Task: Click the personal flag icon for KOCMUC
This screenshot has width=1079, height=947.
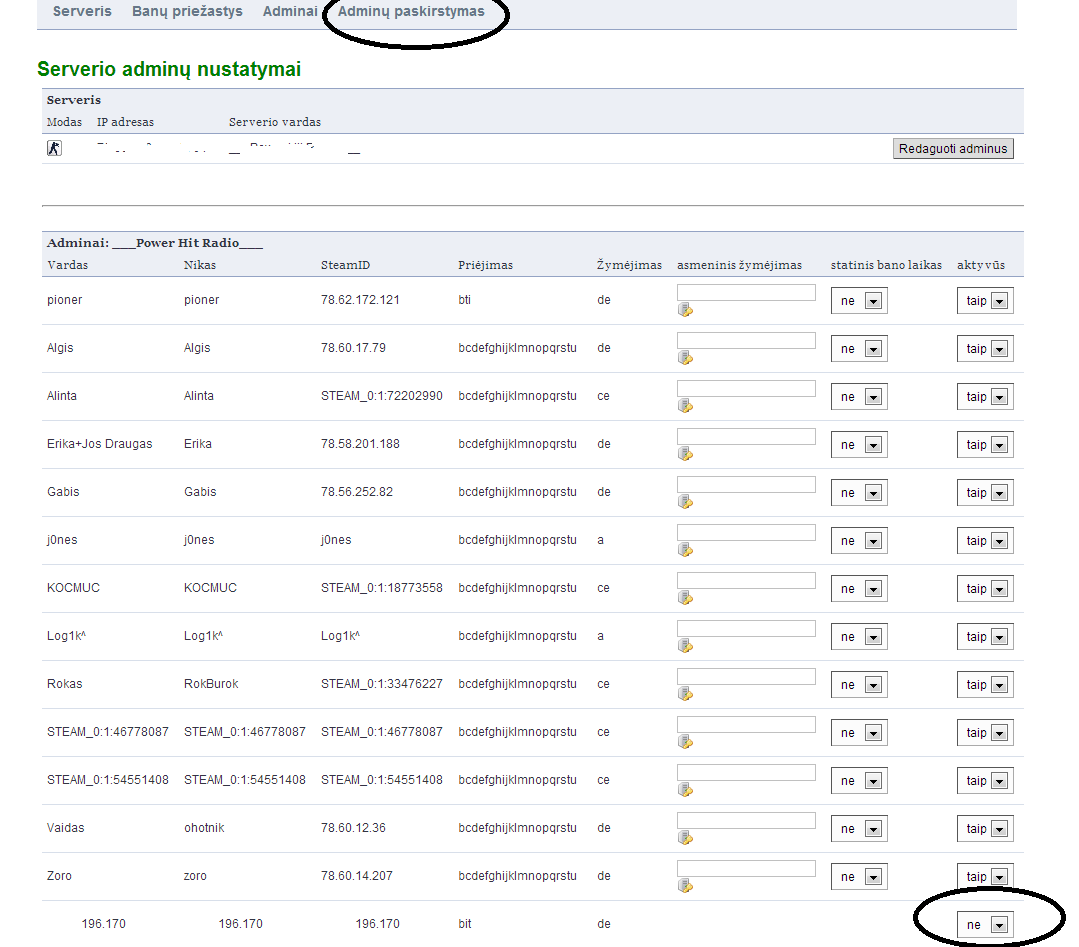Action: (x=685, y=598)
